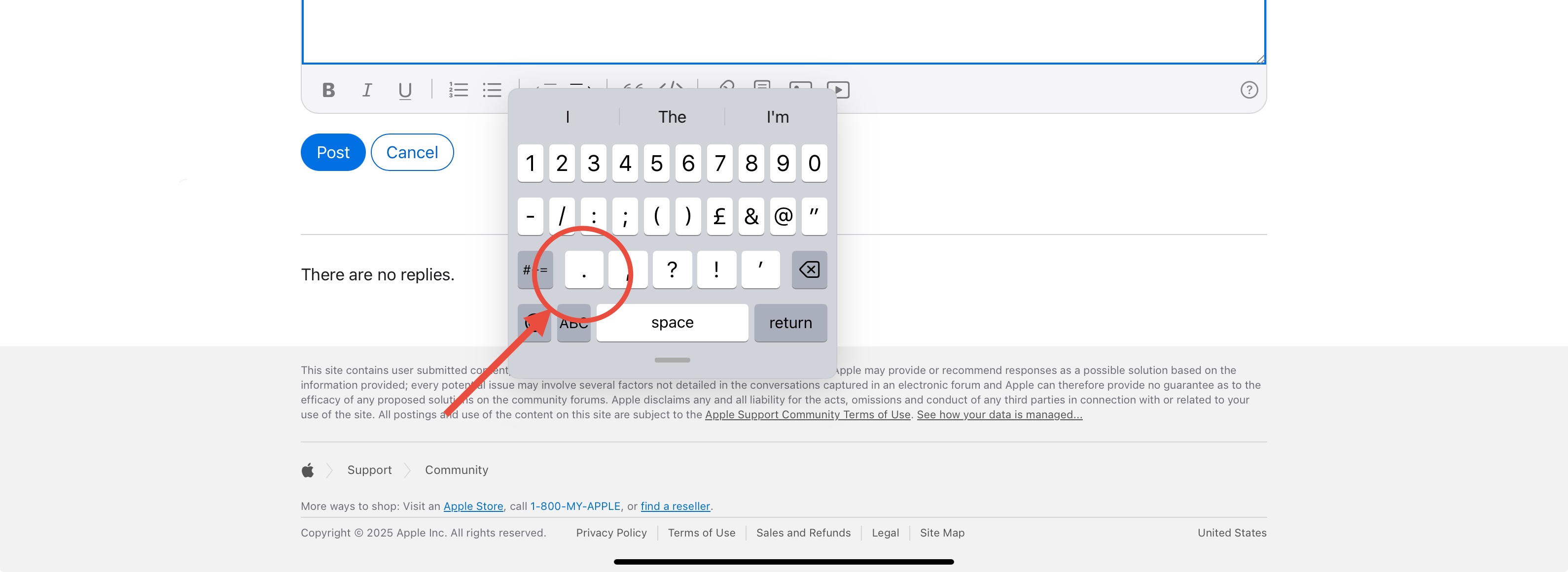The width and height of the screenshot is (1568, 572).
Task: Choose the "The" word suggestion
Action: point(672,117)
